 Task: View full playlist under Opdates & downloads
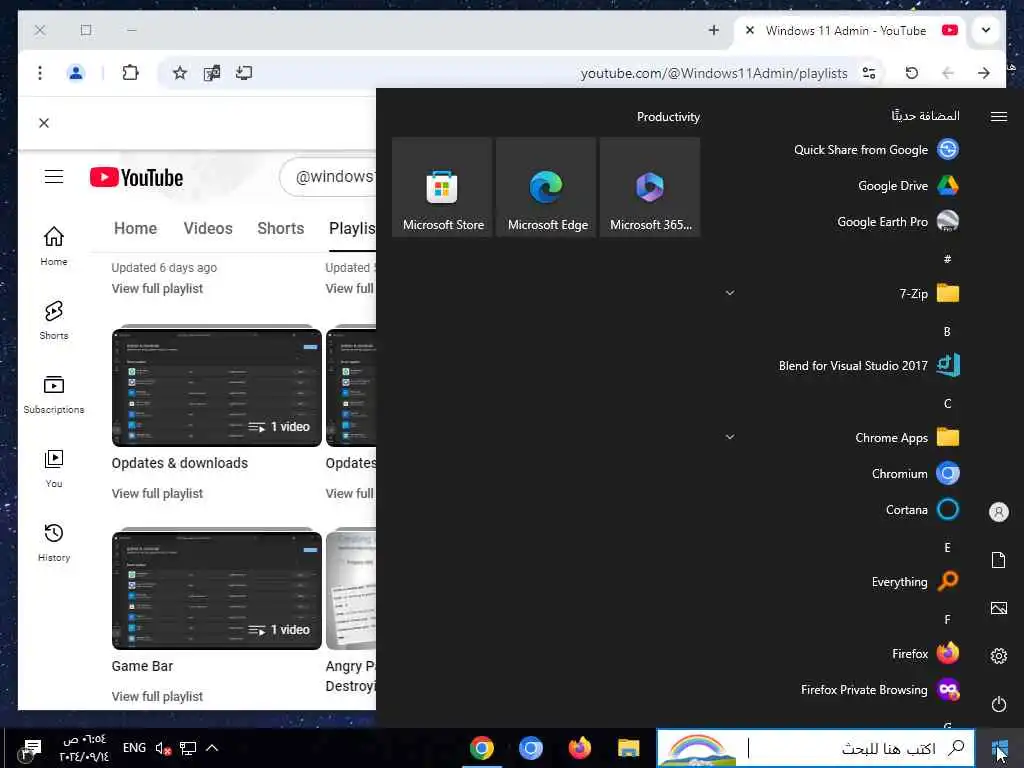[x=157, y=494]
